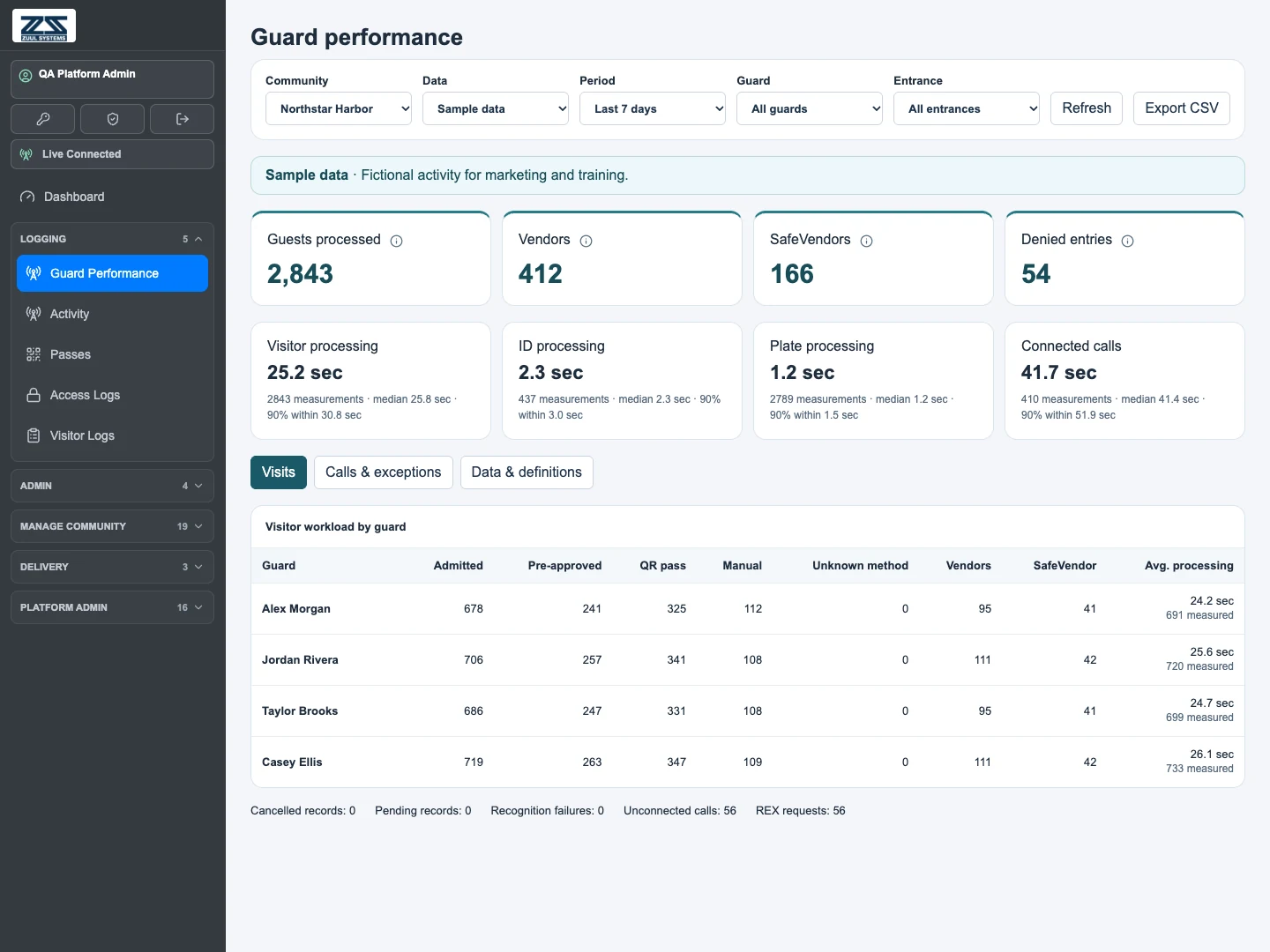Open the Data source dropdown

[x=496, y=108]
